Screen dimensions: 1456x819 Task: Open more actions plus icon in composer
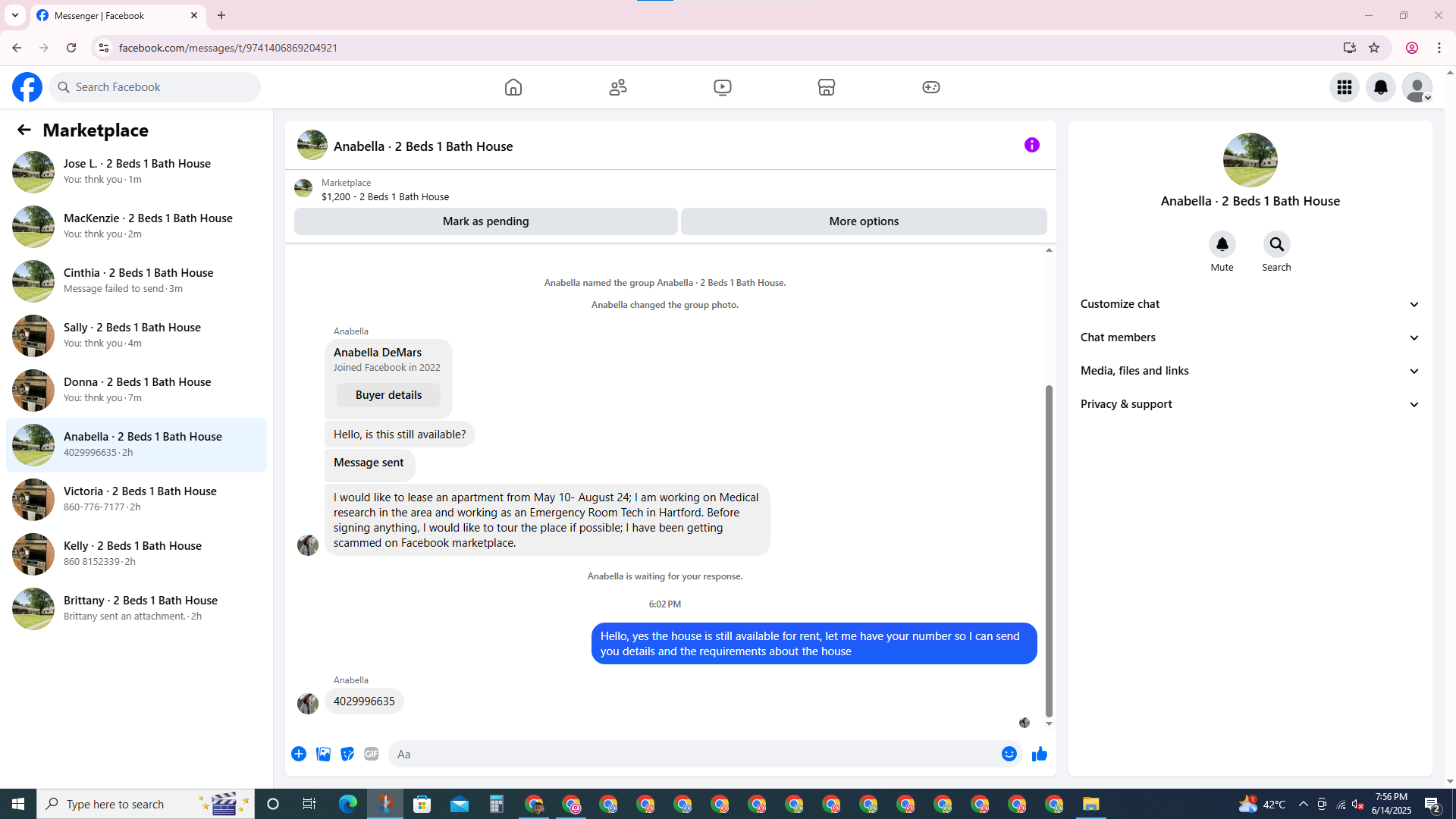(x=299, y=754)
